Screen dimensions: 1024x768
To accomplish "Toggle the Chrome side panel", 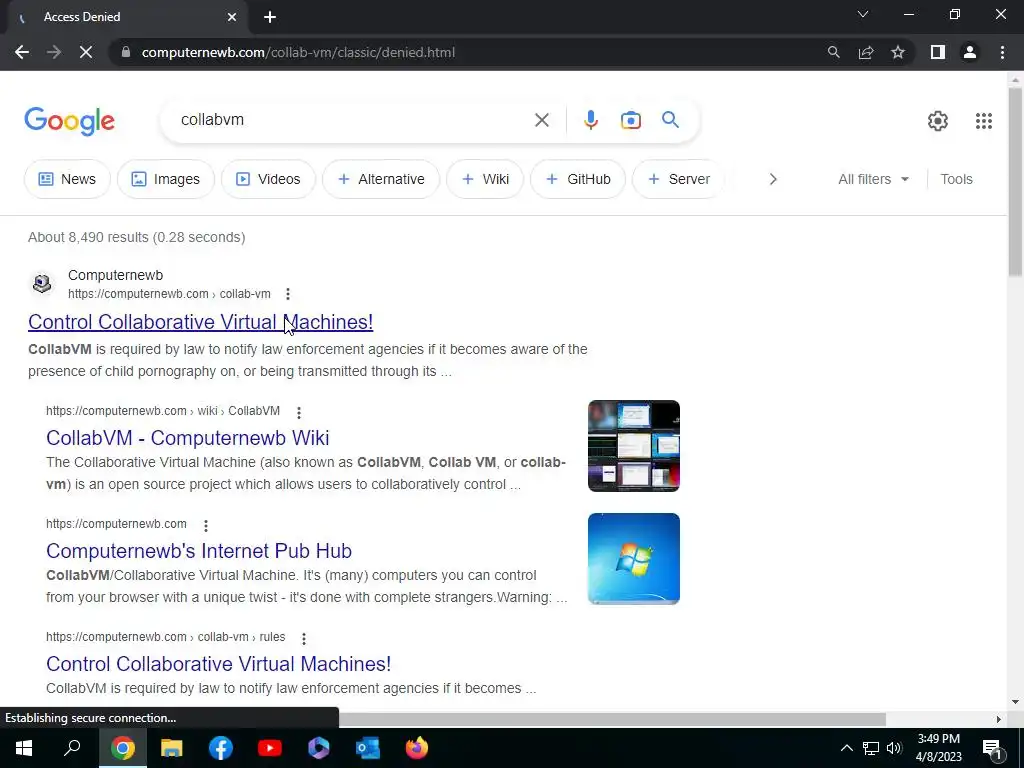I will 938,52.
